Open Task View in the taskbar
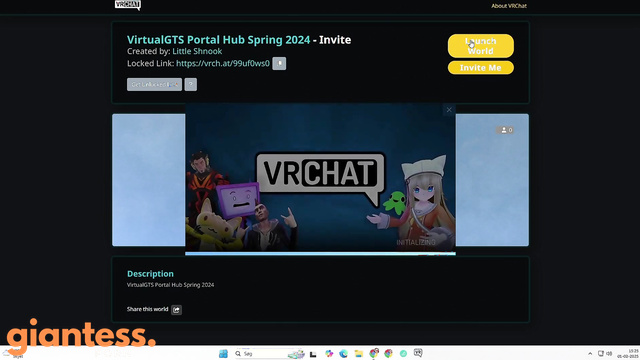Image resolution: width=640 pixels, height=360 pixels. point(313,354)
